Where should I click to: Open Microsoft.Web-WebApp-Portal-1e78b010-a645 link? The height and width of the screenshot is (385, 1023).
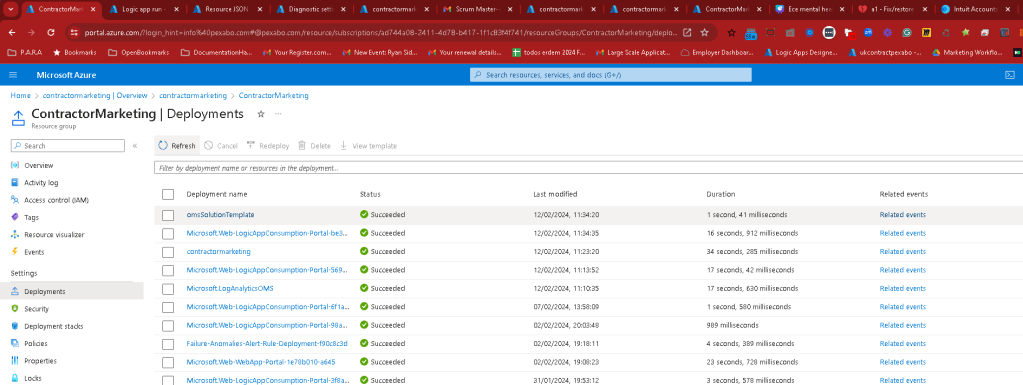click(261, 362)
